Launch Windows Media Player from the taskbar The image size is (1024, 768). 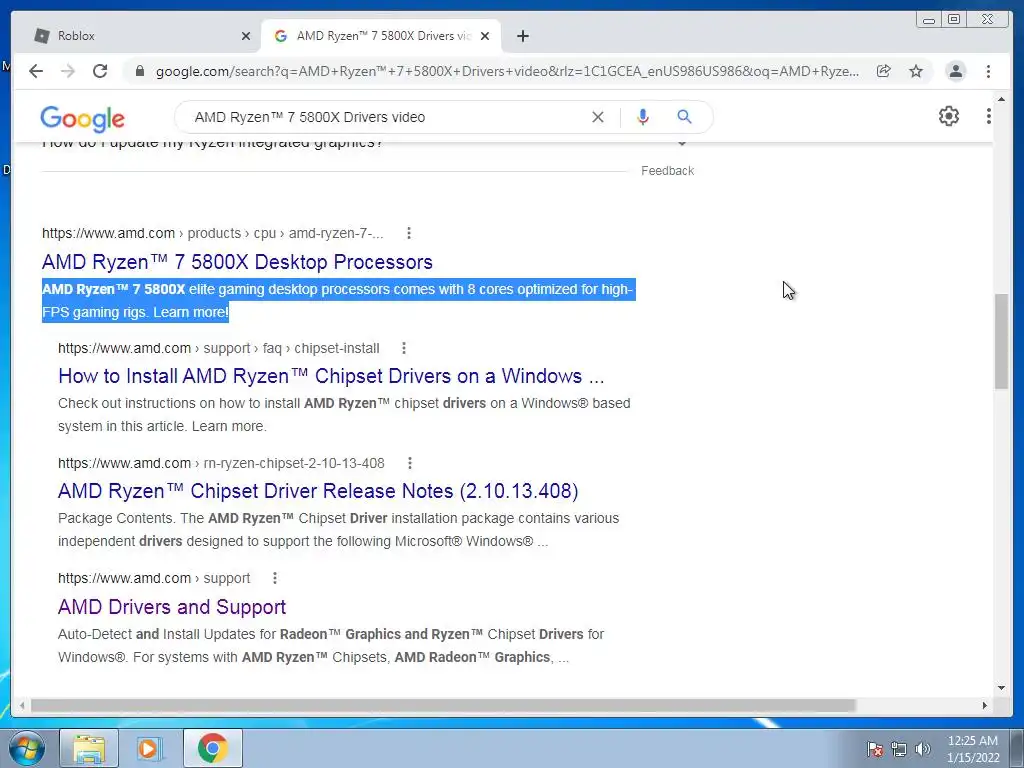[148, 749]
